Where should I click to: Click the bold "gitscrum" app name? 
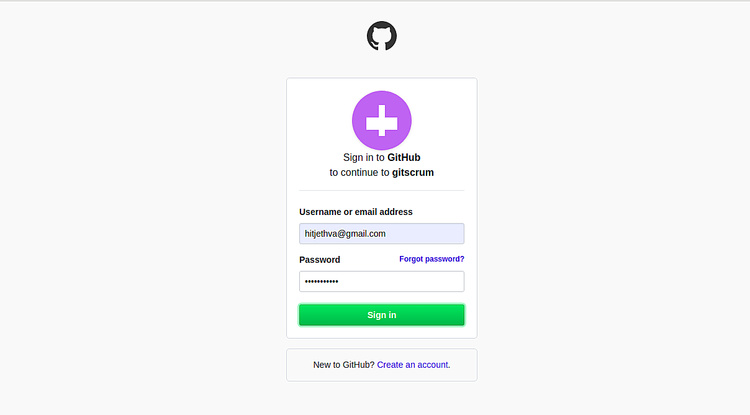(413, 173)
